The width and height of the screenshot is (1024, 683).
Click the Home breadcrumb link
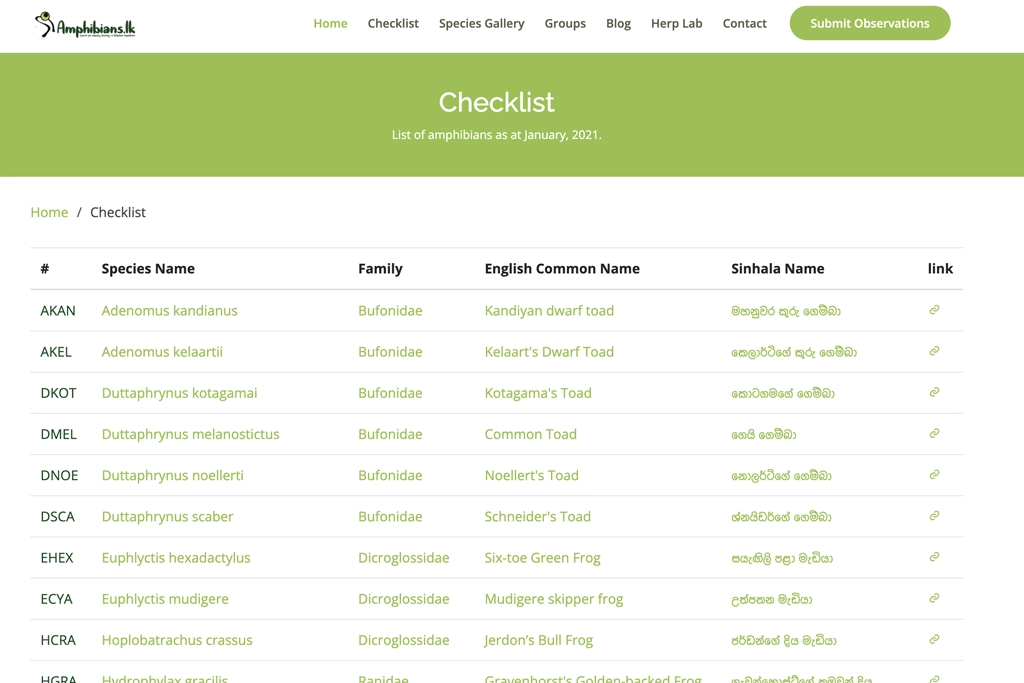(x=49, y=212)
